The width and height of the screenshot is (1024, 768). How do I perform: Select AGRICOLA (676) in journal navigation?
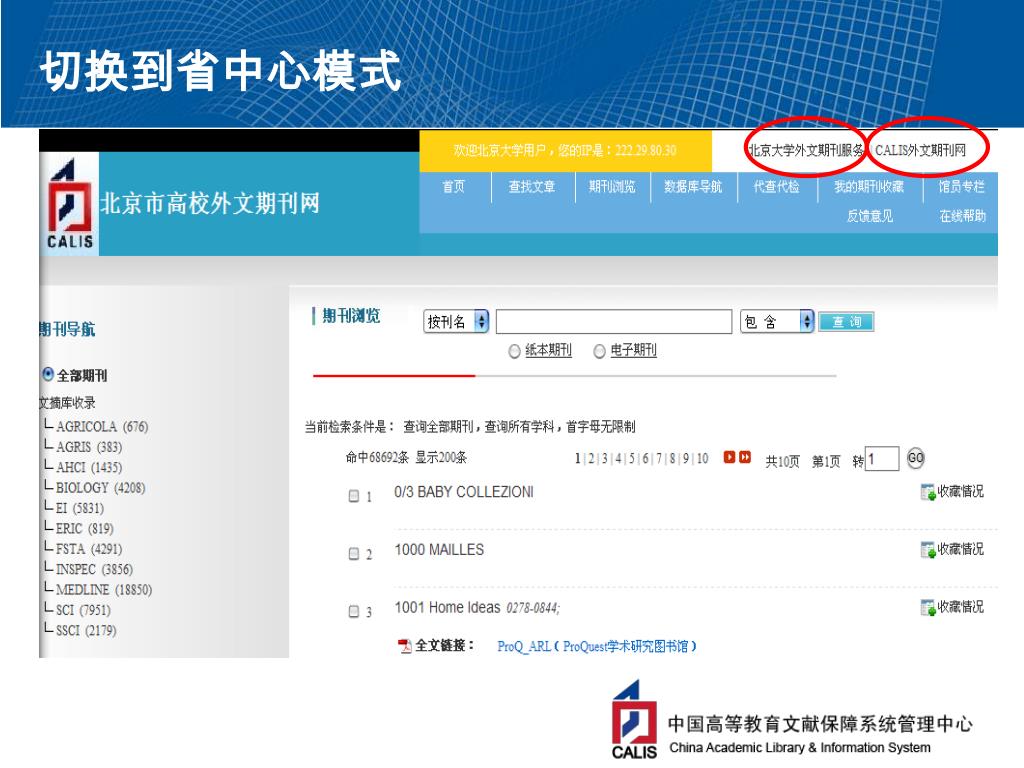[102, 426]
